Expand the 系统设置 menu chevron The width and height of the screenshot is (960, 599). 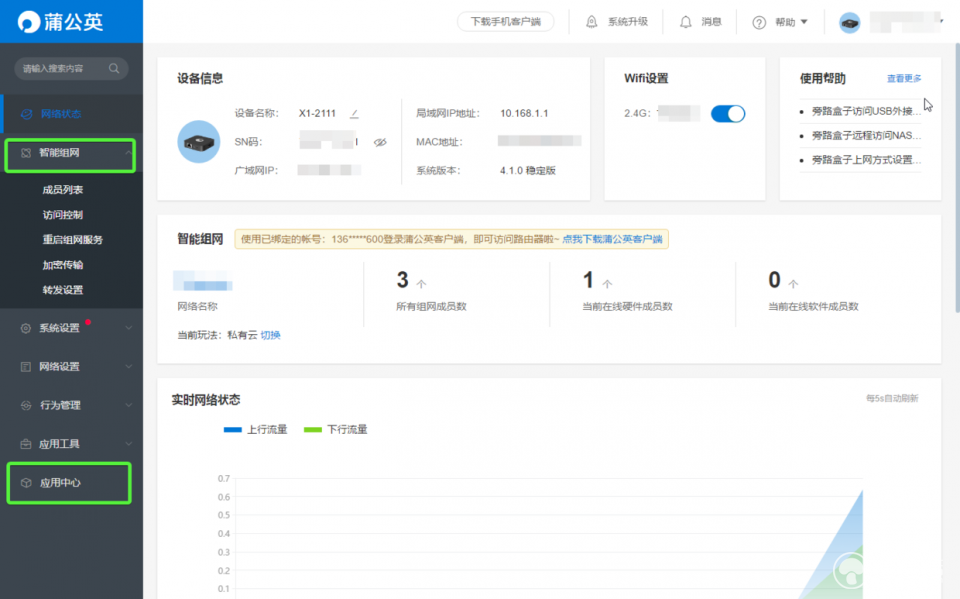(x=129, y=328)
